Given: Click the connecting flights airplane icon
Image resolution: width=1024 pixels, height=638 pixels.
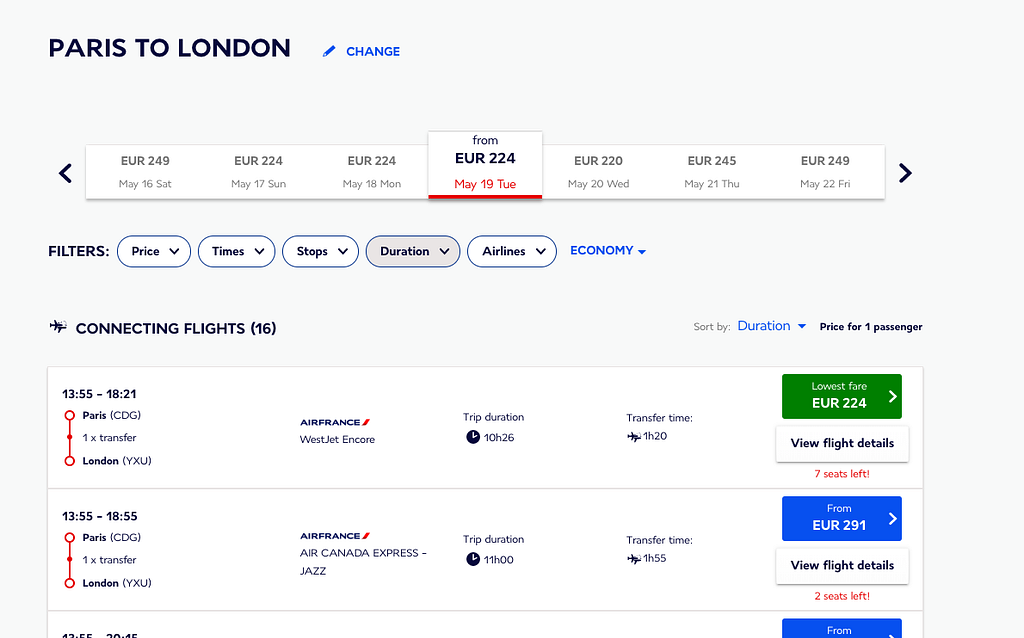Looking at the screenshot, I should click(58, 327).
